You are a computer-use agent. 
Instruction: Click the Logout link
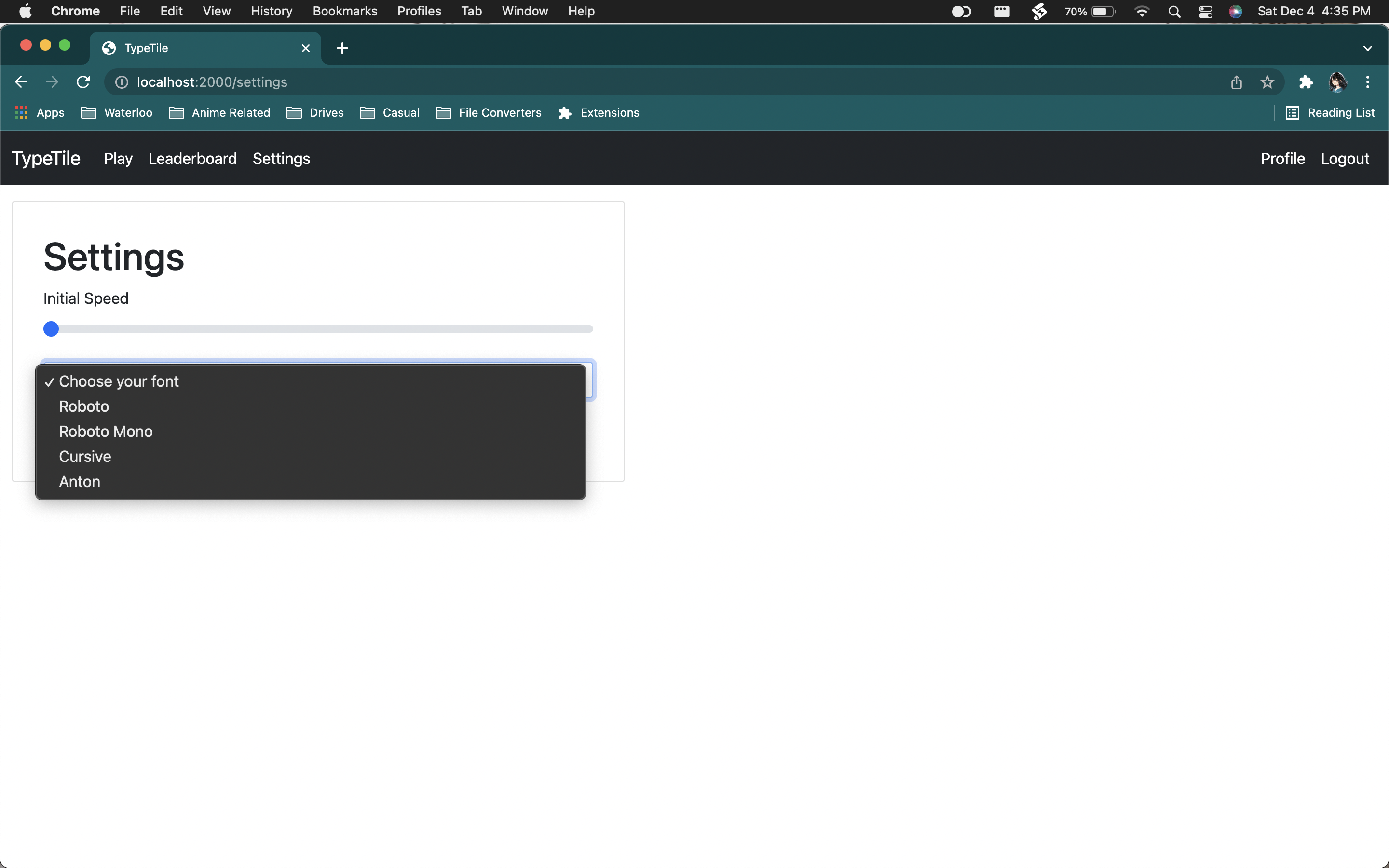pyautogui.click(x=1344, y=159)
